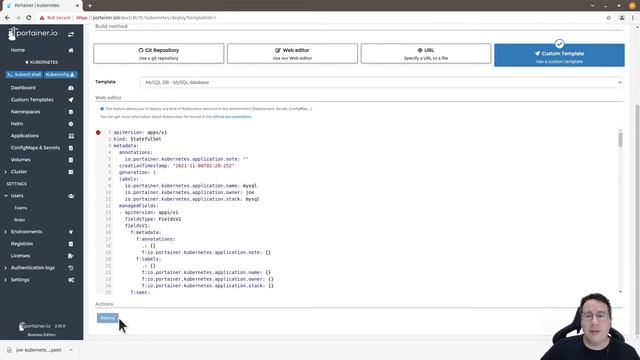Open the official documentation link

232,117
